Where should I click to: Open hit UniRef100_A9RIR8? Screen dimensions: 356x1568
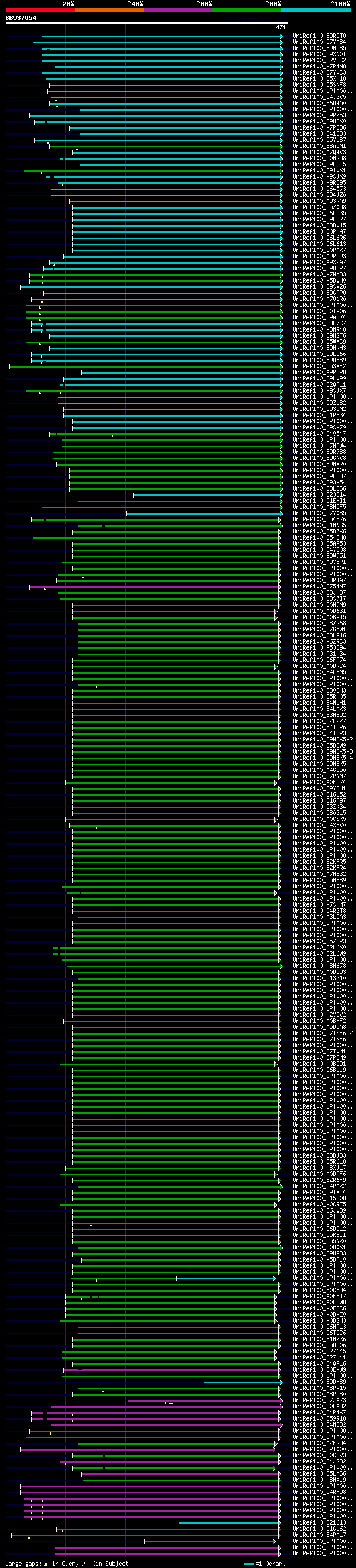coord(319,373)
